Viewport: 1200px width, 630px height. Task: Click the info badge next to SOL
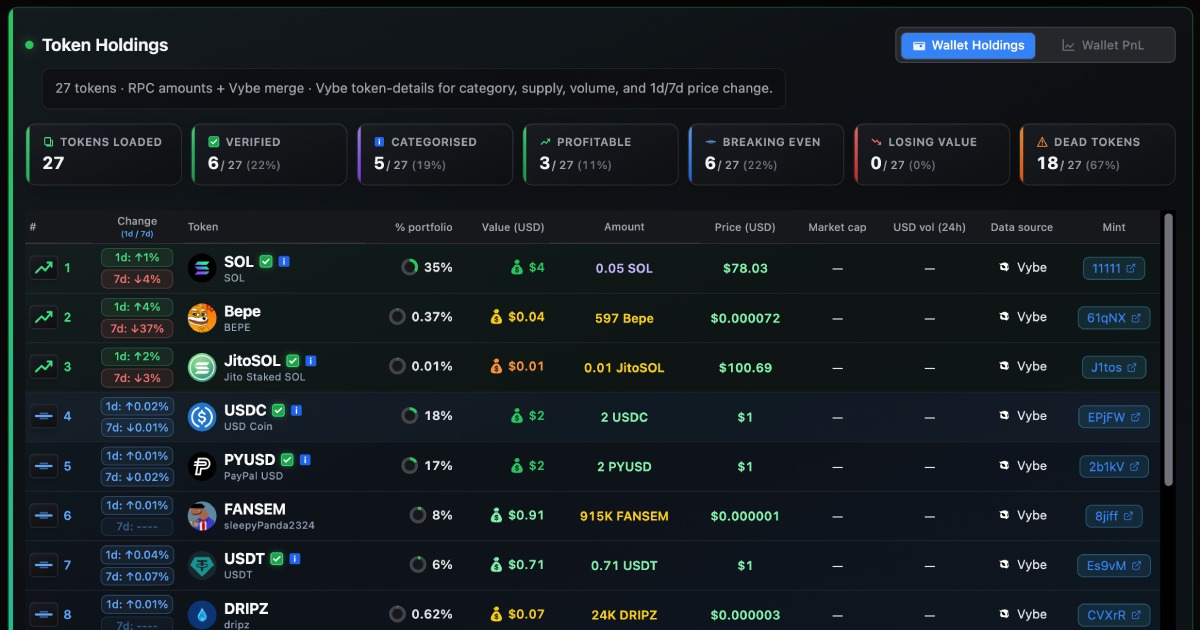(284, 262)
